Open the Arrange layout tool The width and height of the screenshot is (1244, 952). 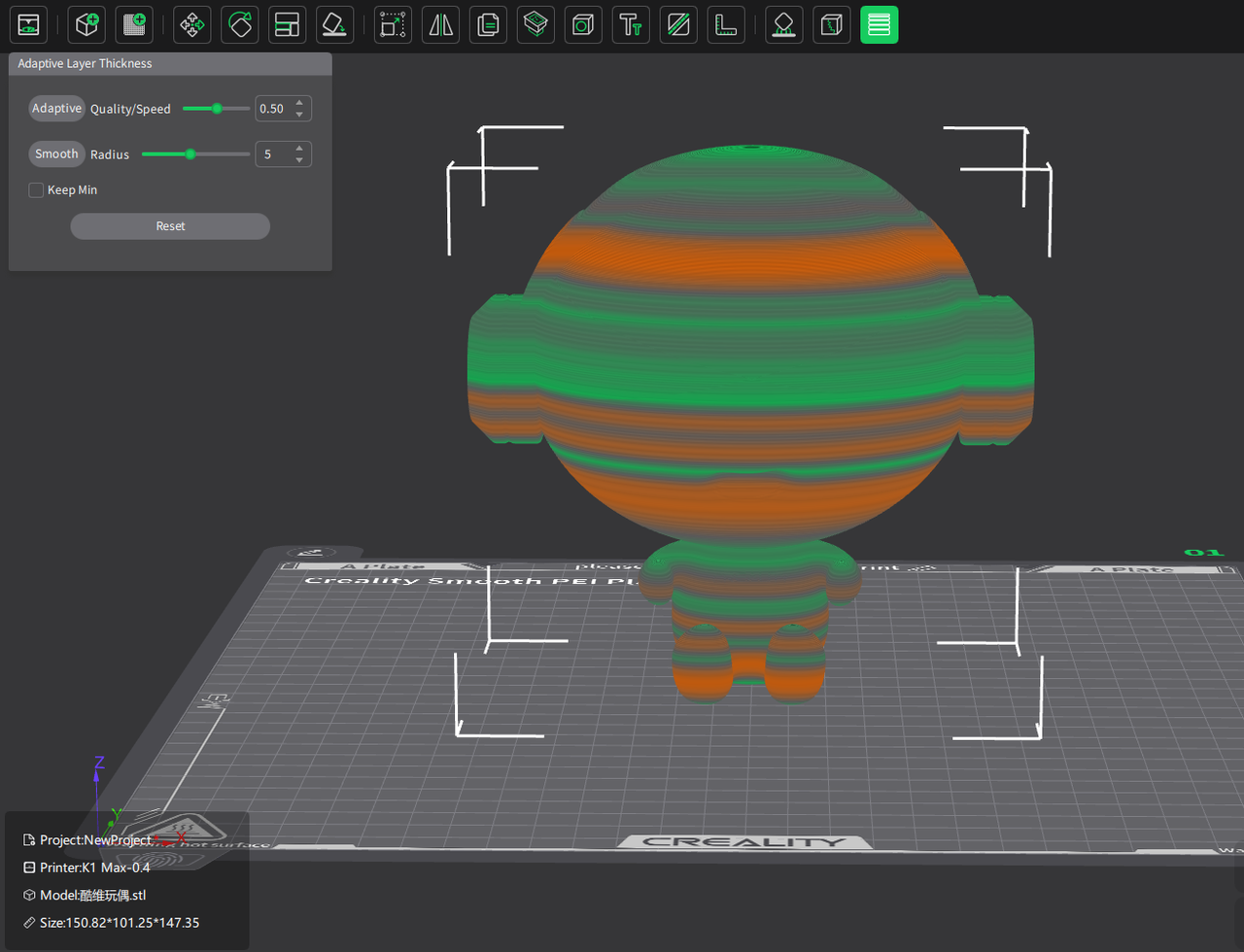pos(288,24)
